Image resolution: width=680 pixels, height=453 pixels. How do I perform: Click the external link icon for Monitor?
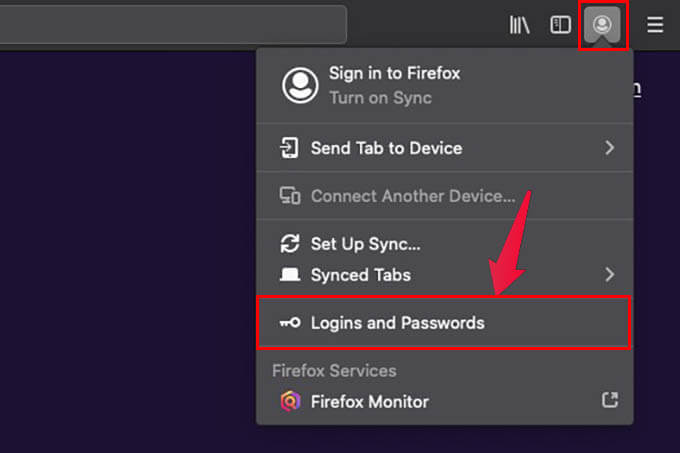click(609, 401)
